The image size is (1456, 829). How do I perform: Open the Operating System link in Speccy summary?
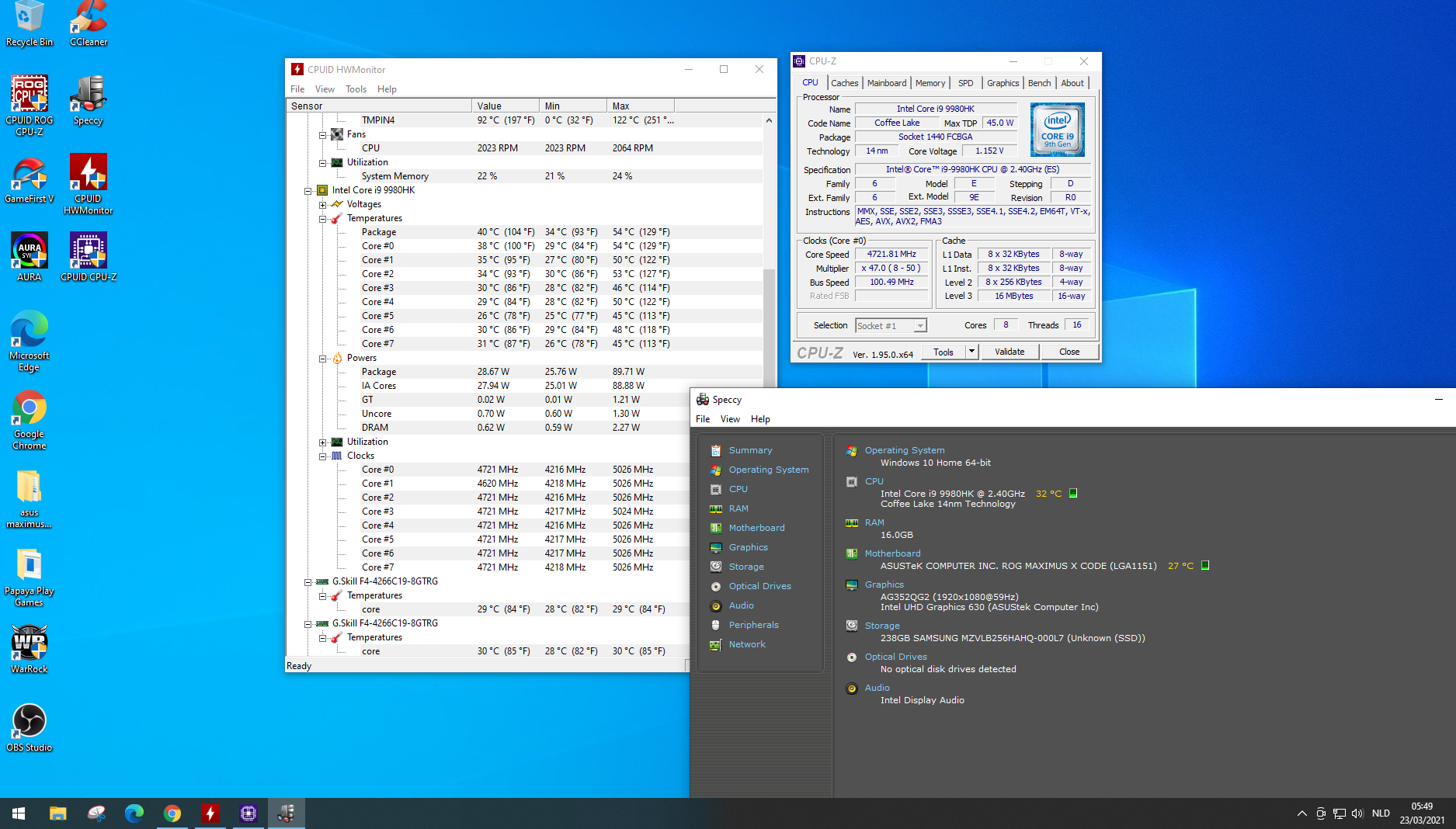point(905,450)
